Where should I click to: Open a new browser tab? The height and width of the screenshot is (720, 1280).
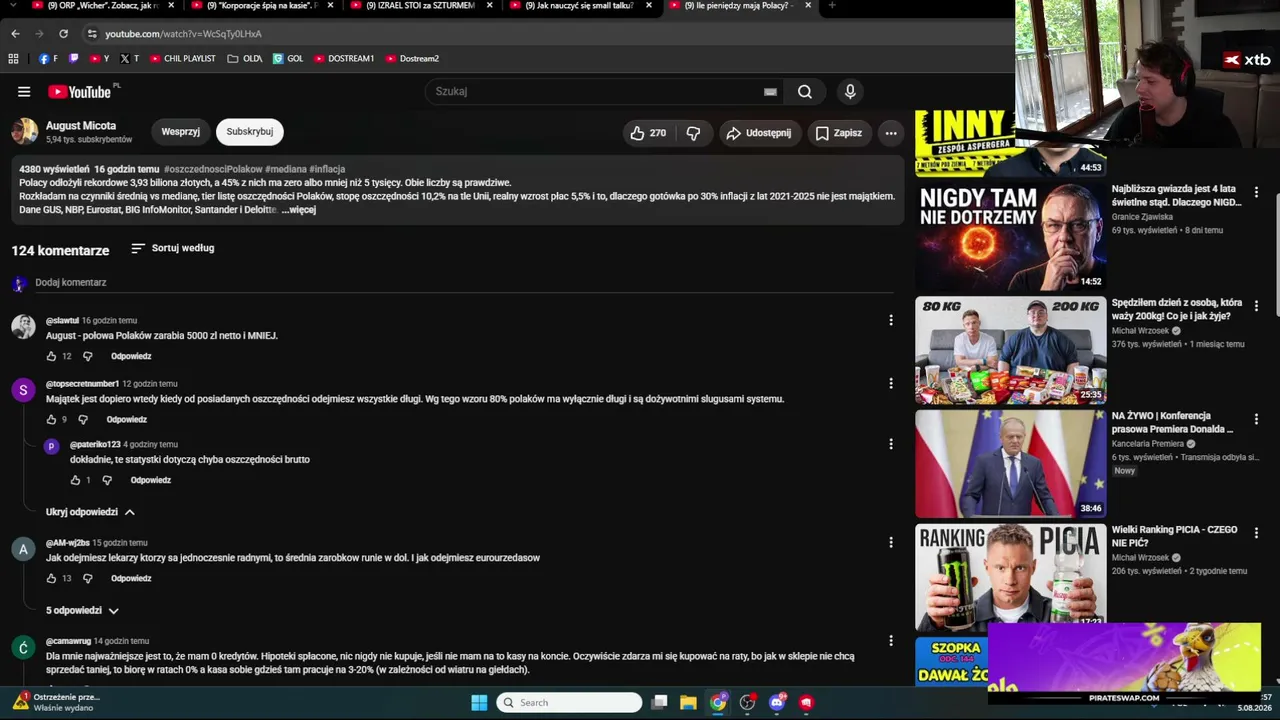pos(832,6)
